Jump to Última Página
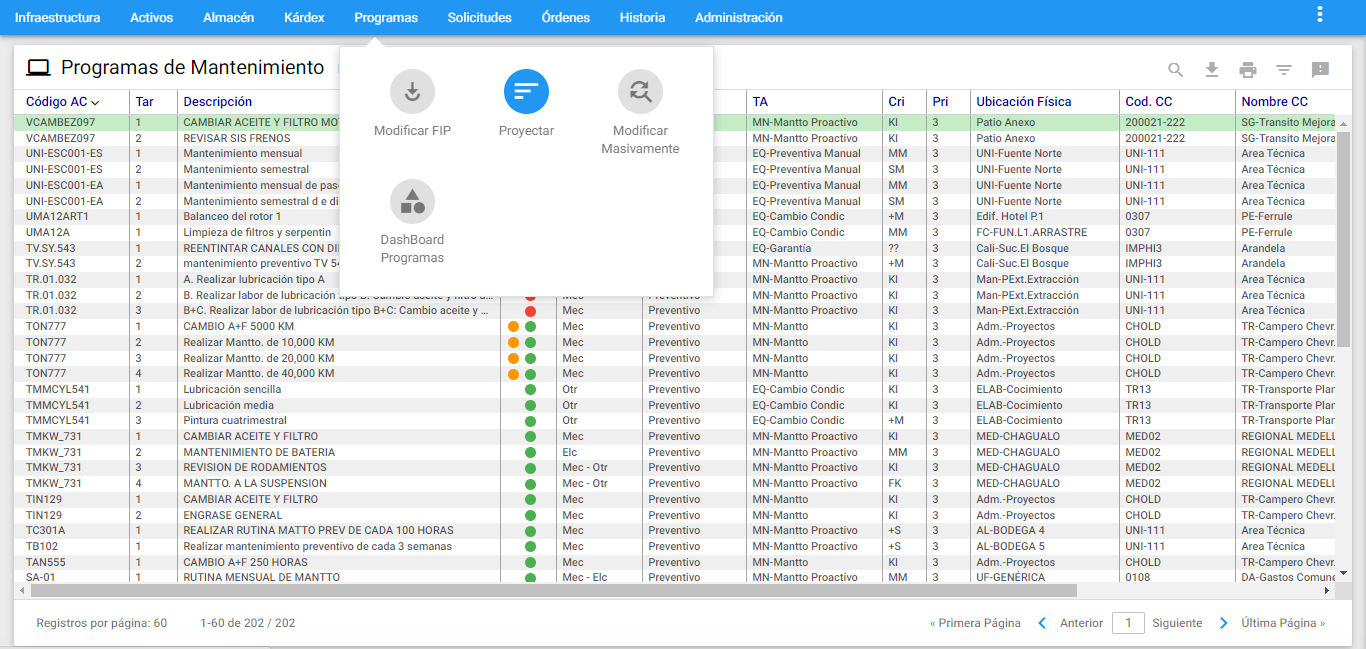This screenshot has width=1366, height=649. (x=1283, y=623)
